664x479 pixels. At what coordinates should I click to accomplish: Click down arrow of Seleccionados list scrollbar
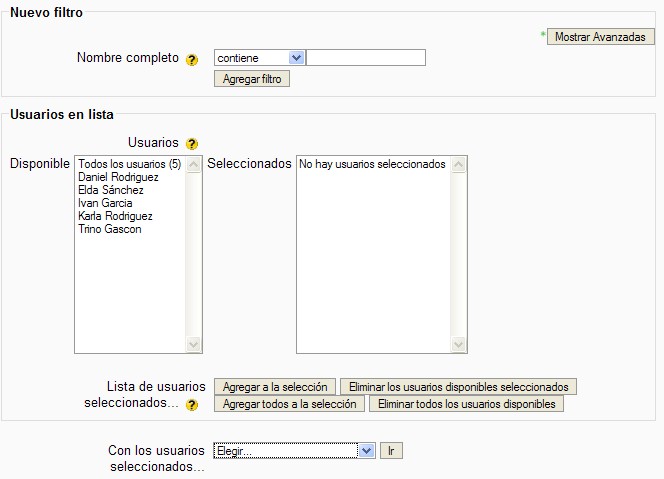tap(459, 345)
